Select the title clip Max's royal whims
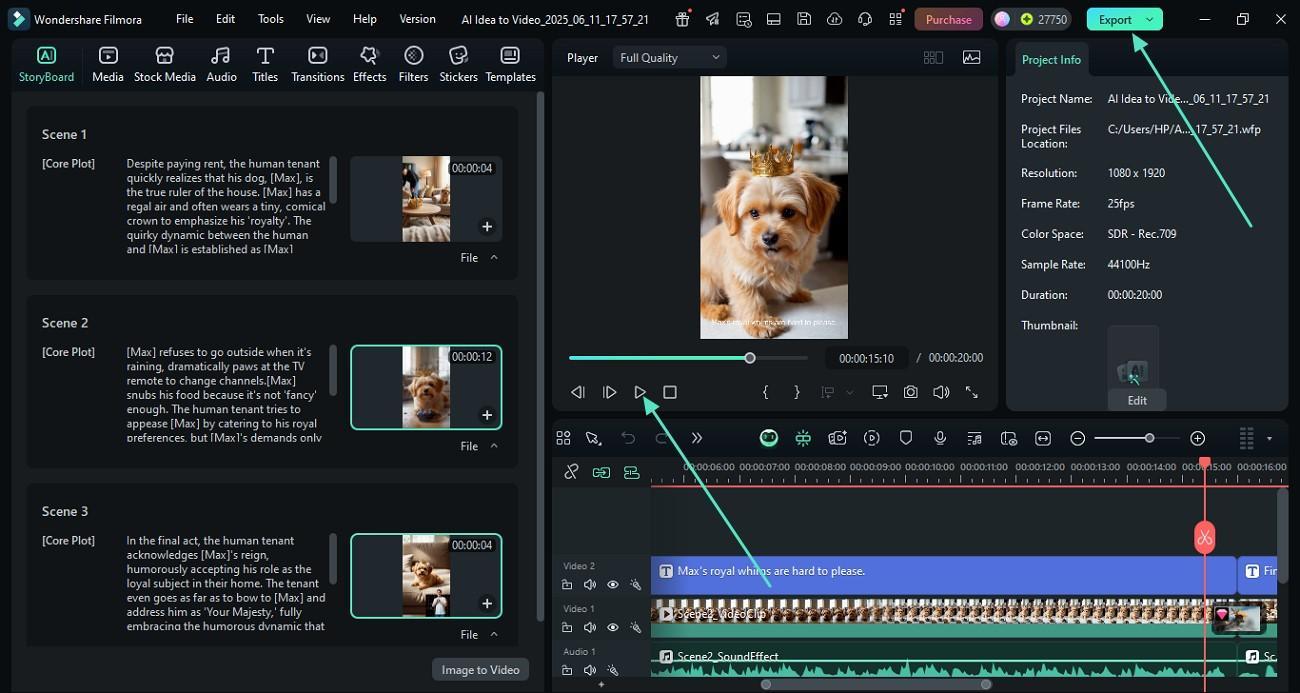Screen dimensions: 1300x693 click(943, 574)
